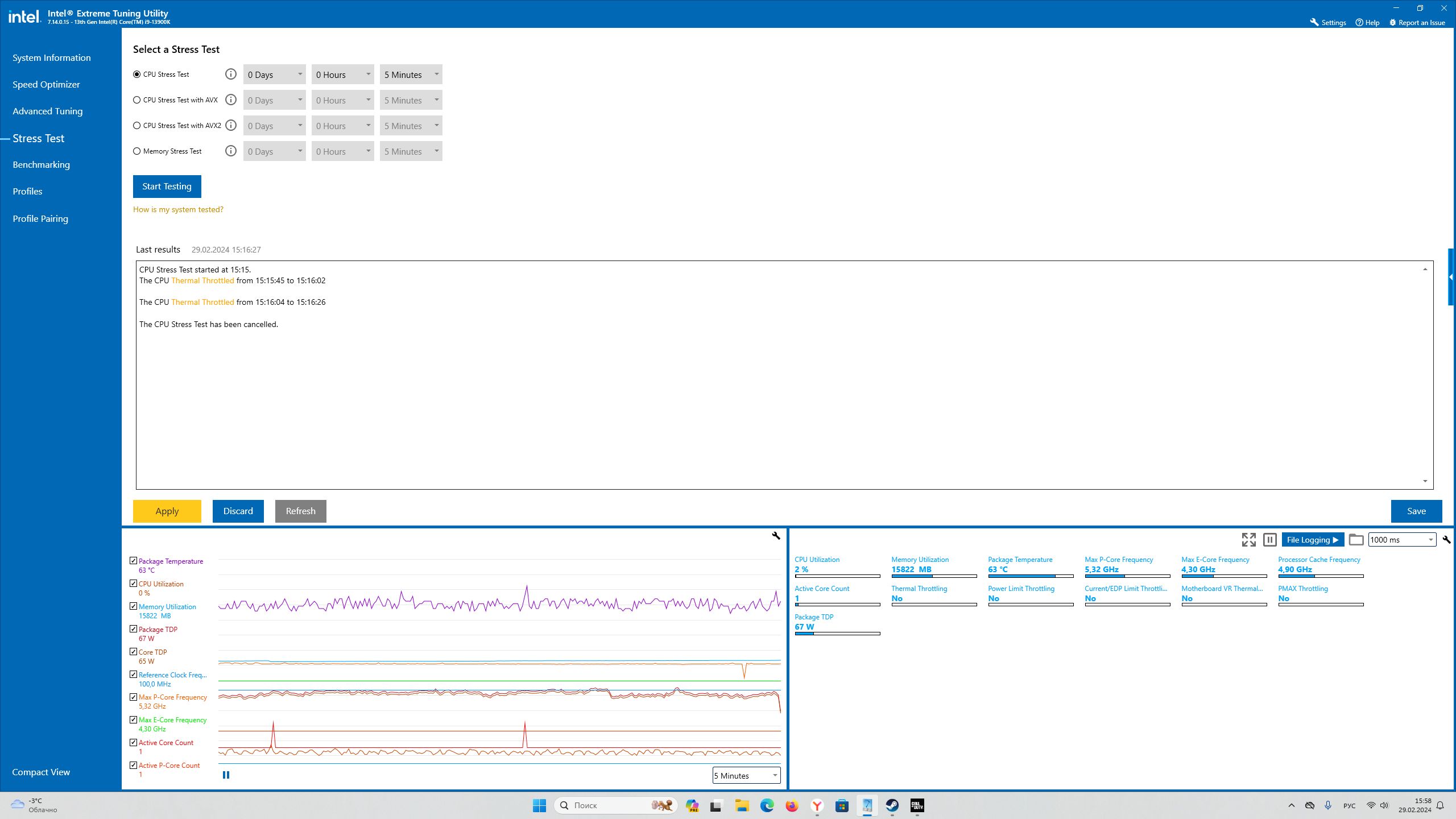Viewport: 1456px width, 819px height.
Task: Select CPU Stress Test with AVX2 option
Action: 137,126
